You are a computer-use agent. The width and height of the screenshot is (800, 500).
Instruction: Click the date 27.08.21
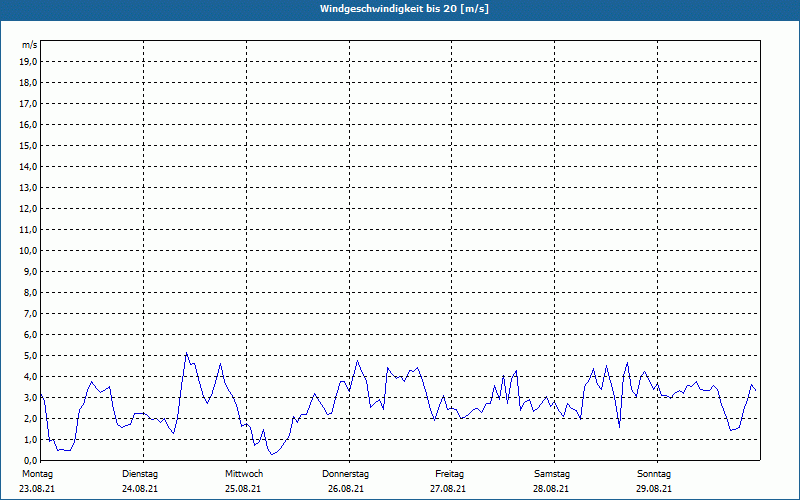click(448, 489)
